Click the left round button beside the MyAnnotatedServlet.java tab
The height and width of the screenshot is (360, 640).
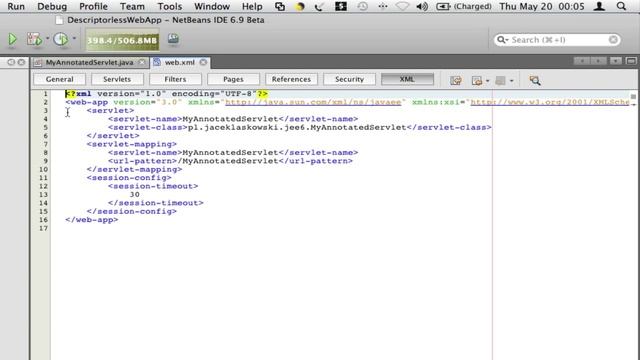(11, 62)
